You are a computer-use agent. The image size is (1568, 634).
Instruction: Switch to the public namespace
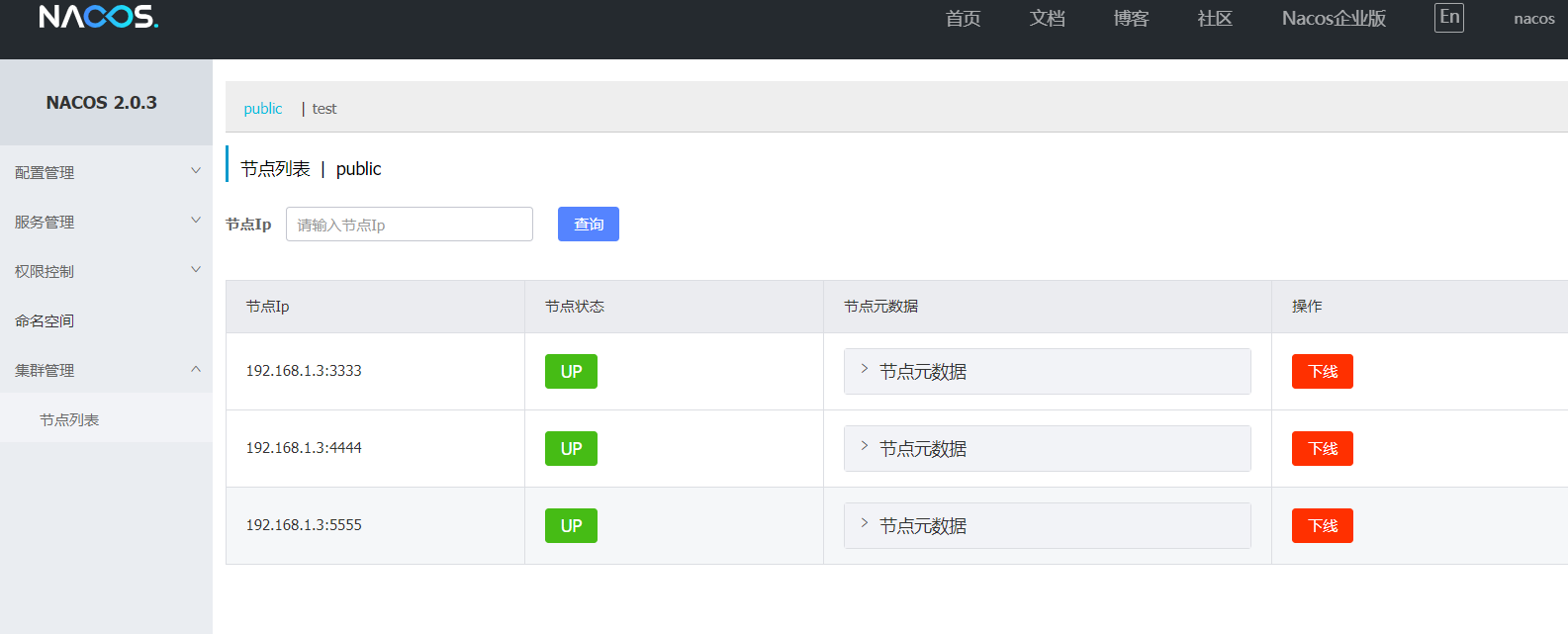tap(262, 109)
